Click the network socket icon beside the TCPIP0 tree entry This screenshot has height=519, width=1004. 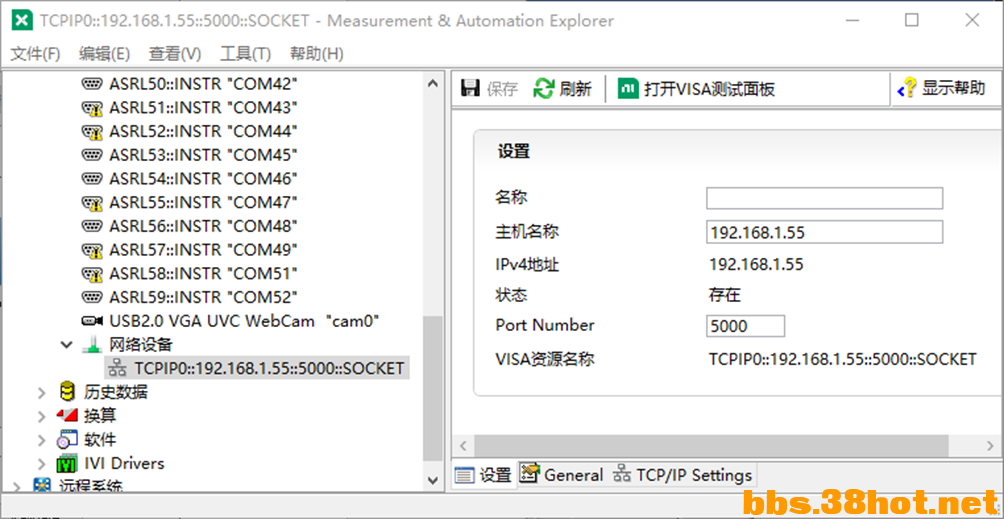click(118, 368)
